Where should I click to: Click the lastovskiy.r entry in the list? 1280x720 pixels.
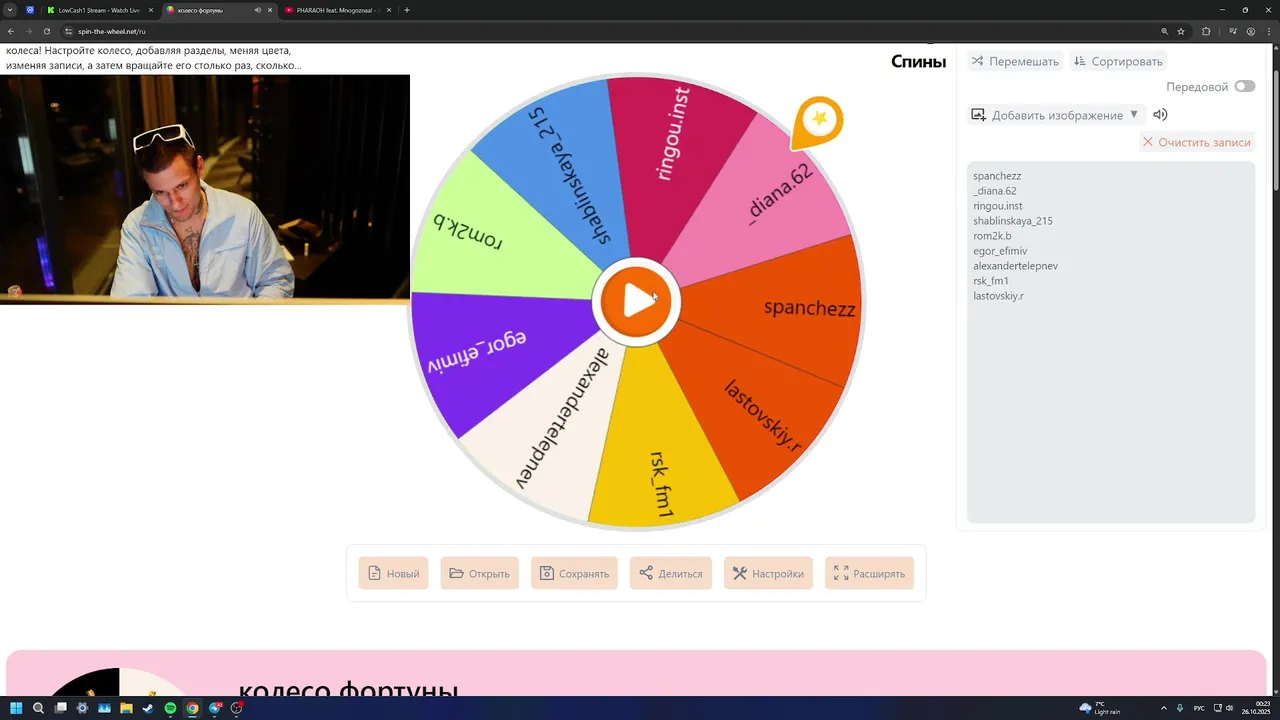coord(998,296)
